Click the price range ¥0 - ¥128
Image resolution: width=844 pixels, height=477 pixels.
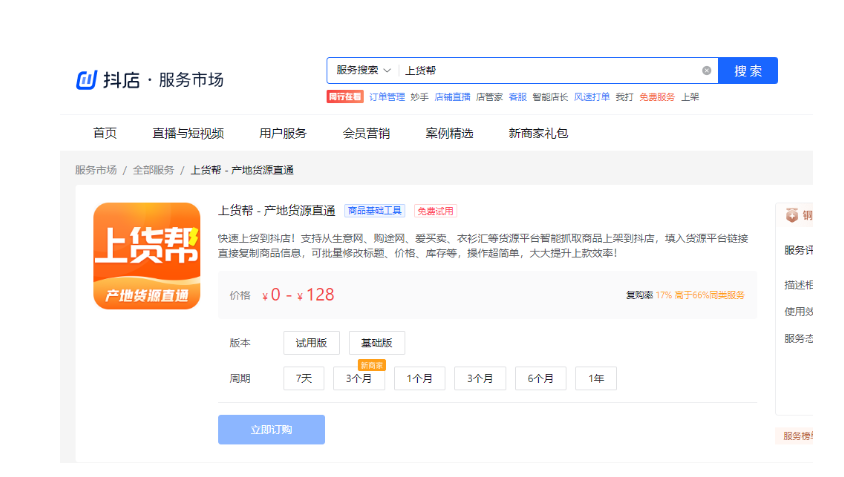298,295
